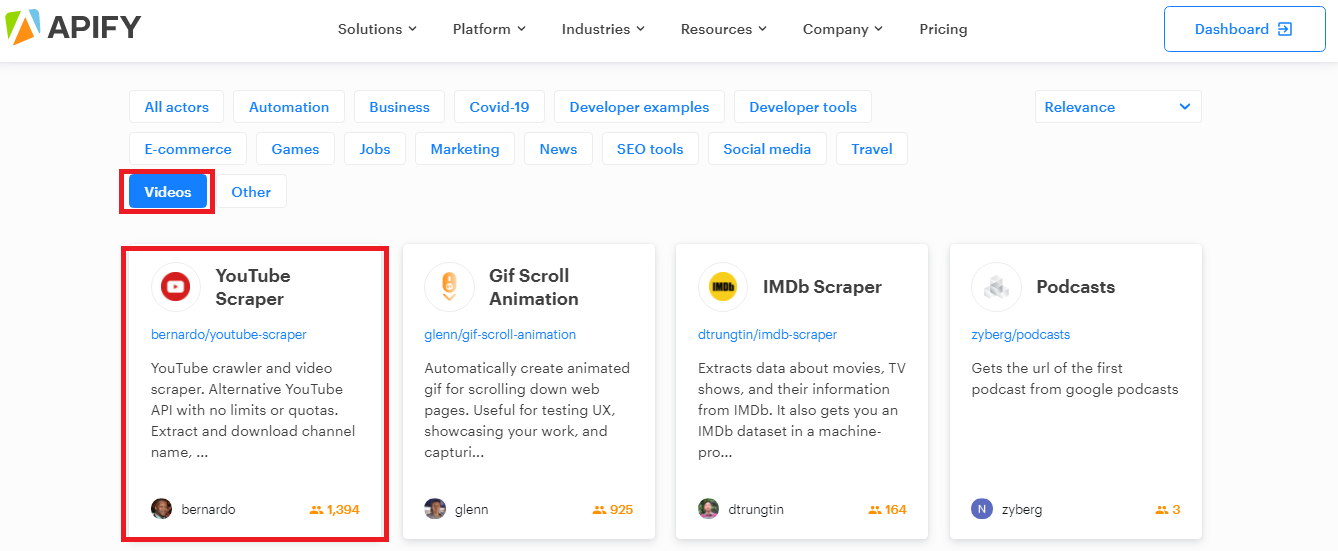
Task: Open the Podcasts actor icon
Action: [x=996, y=287]
